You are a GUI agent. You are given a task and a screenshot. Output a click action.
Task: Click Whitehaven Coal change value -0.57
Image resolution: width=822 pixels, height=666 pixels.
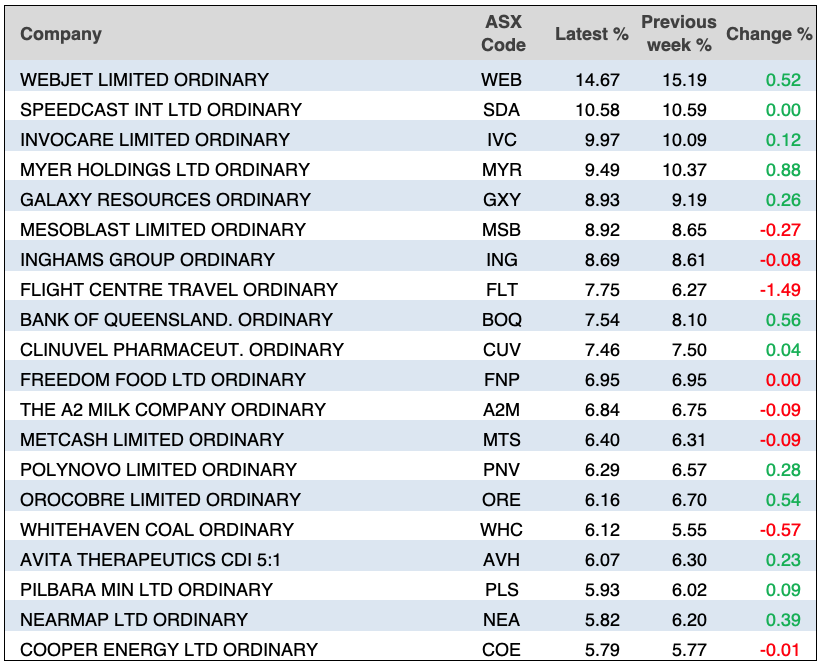click(782, 530)
